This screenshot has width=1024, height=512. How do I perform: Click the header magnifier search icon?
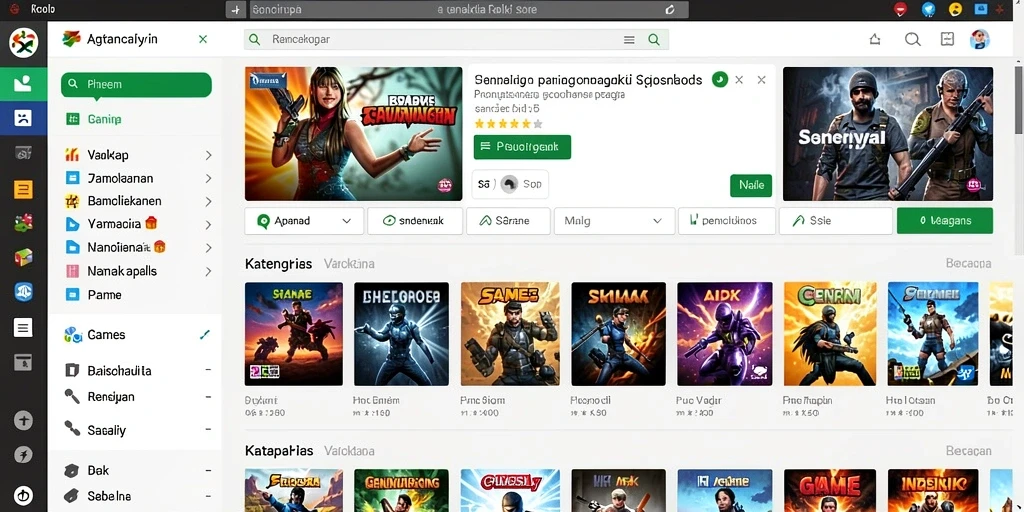tap(912, 39)
